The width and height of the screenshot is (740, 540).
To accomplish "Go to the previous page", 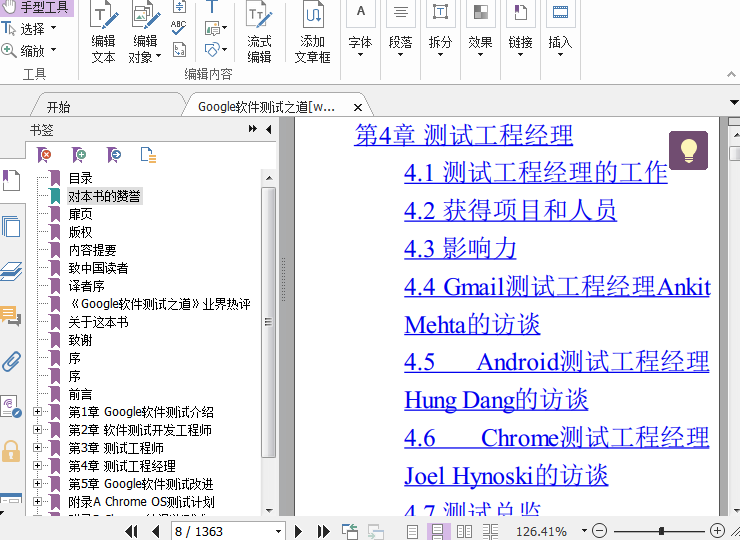I will tap(156, 532).
